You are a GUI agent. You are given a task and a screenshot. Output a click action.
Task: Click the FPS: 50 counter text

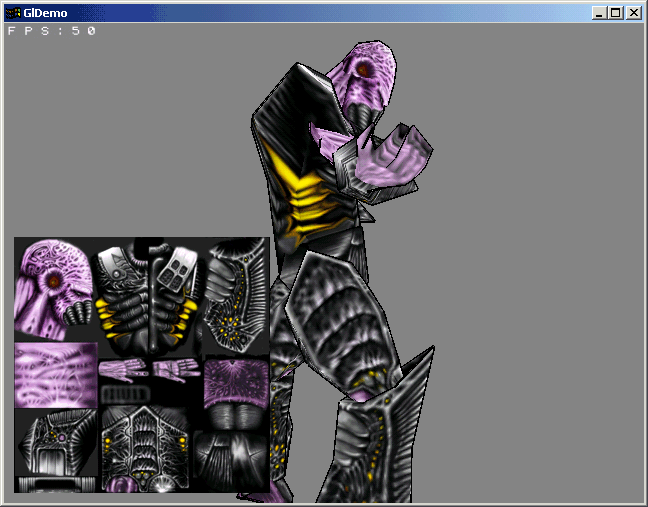52,31
